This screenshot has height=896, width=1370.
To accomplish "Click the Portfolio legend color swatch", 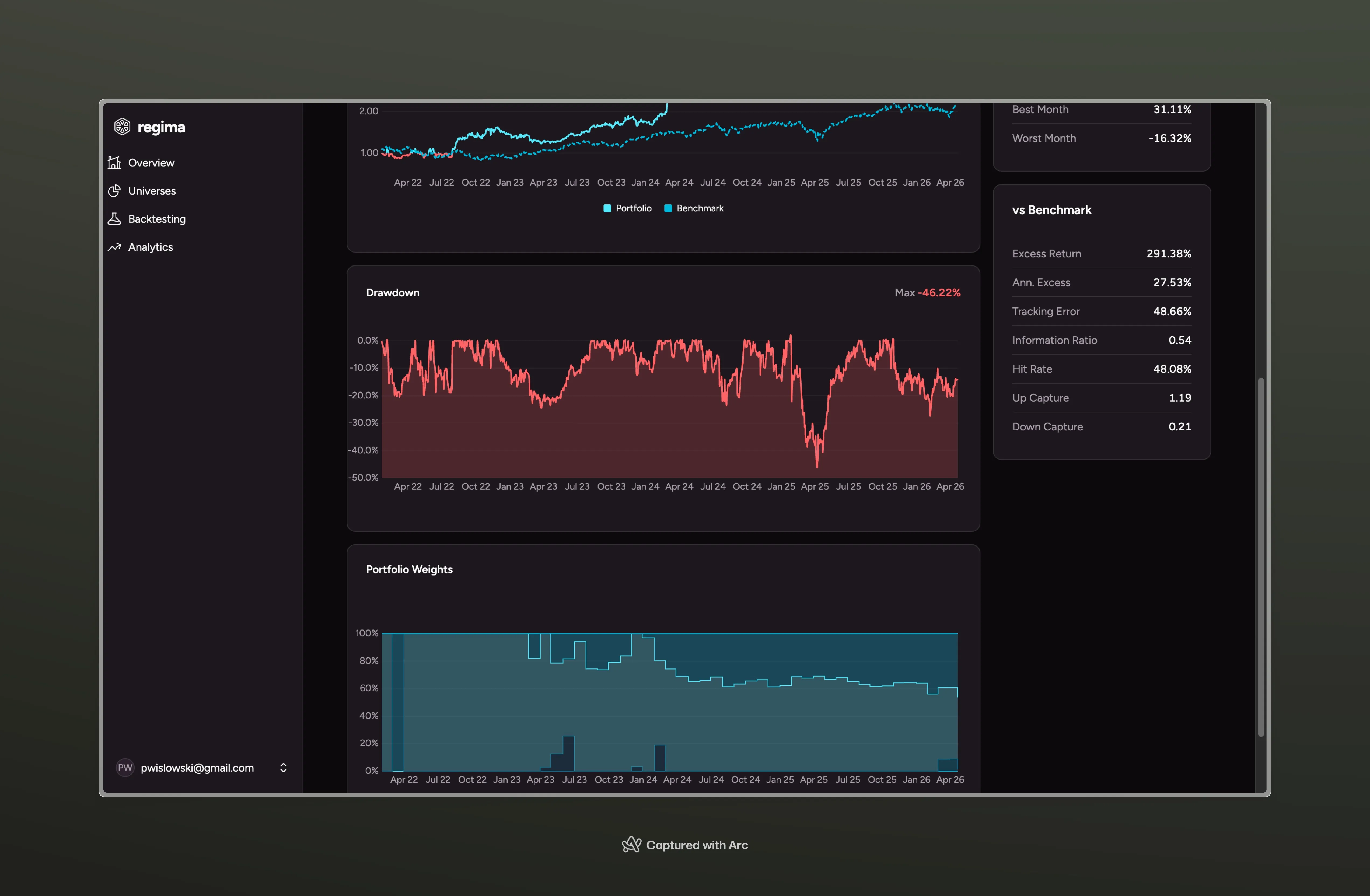I will click(x=607, y=208).
